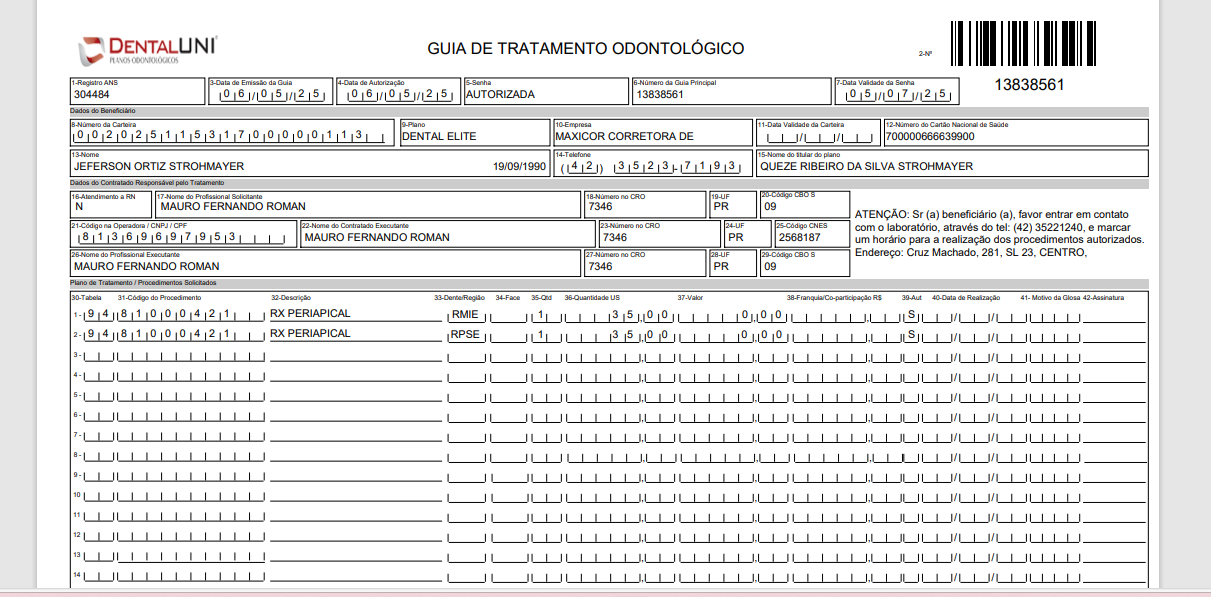Image resolution: width=1211 pixels, height=597 pixels.
Task: Click the quantity 1 in row 1
Action: point(541,315)
